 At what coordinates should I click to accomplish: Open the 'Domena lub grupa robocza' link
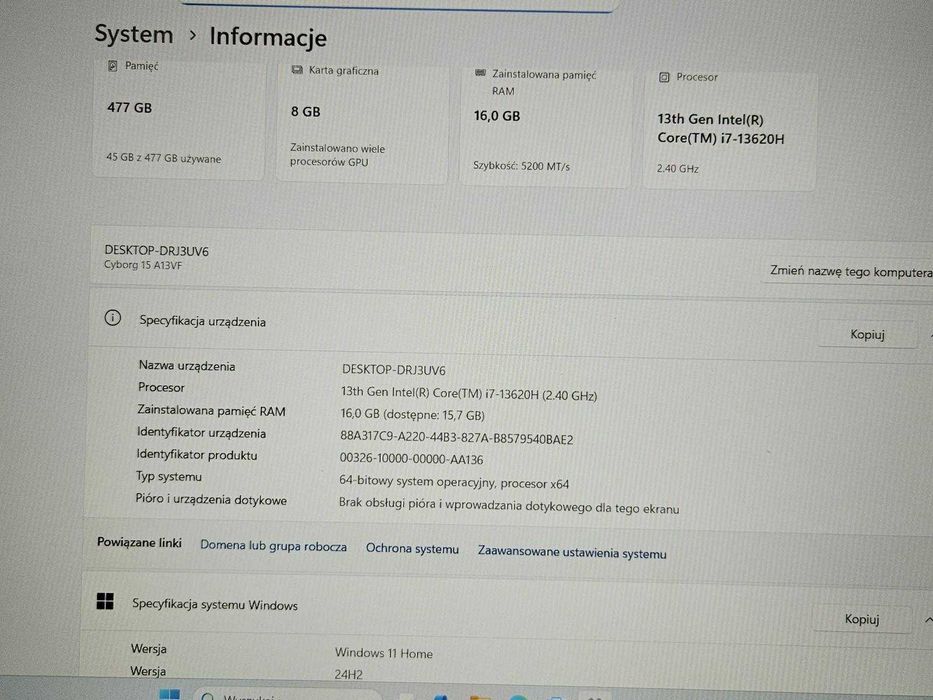tap(273, 546)
